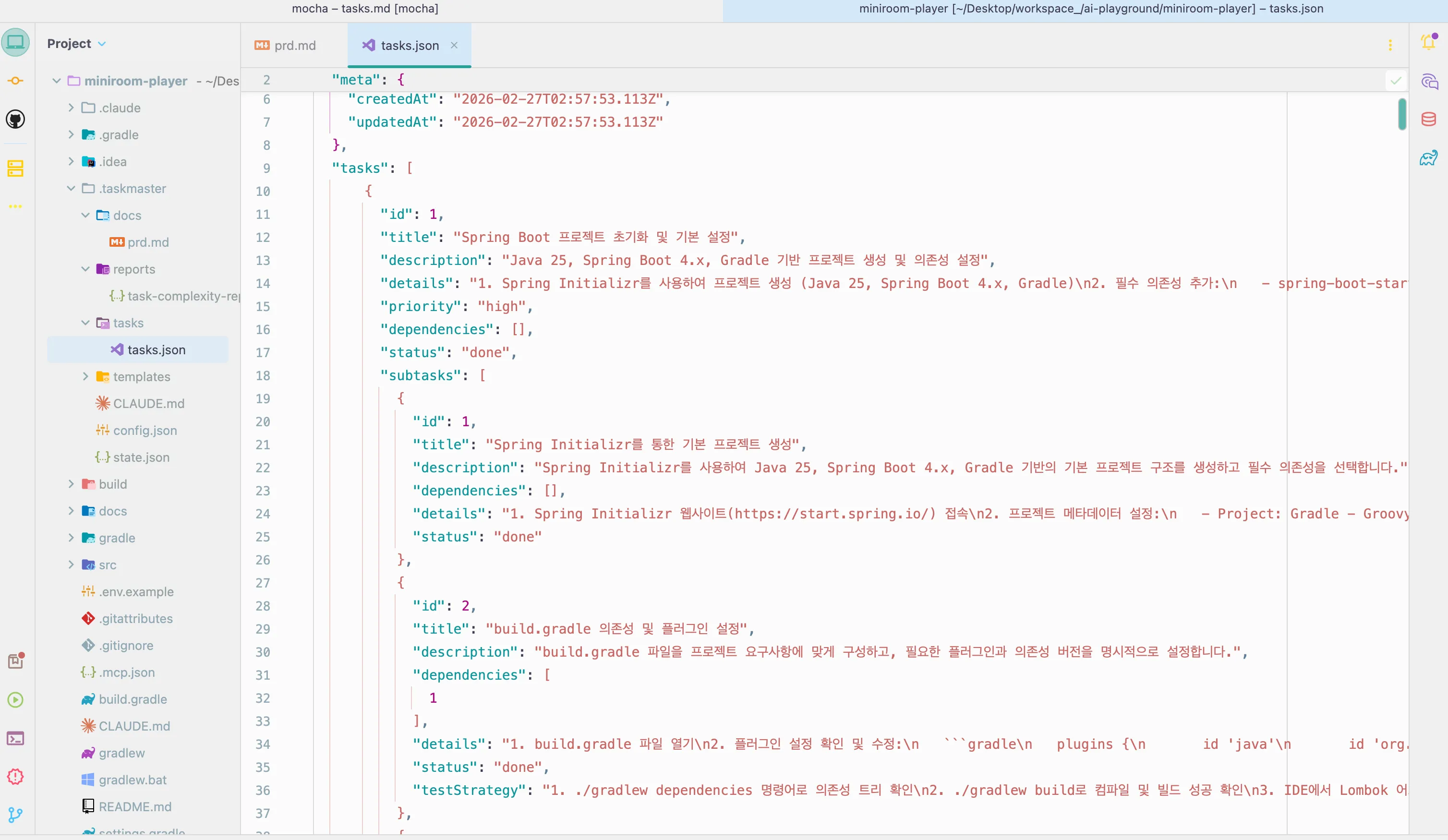1448x840 pixels.
Task: Open the Project view dropdown
Action: 76,44
